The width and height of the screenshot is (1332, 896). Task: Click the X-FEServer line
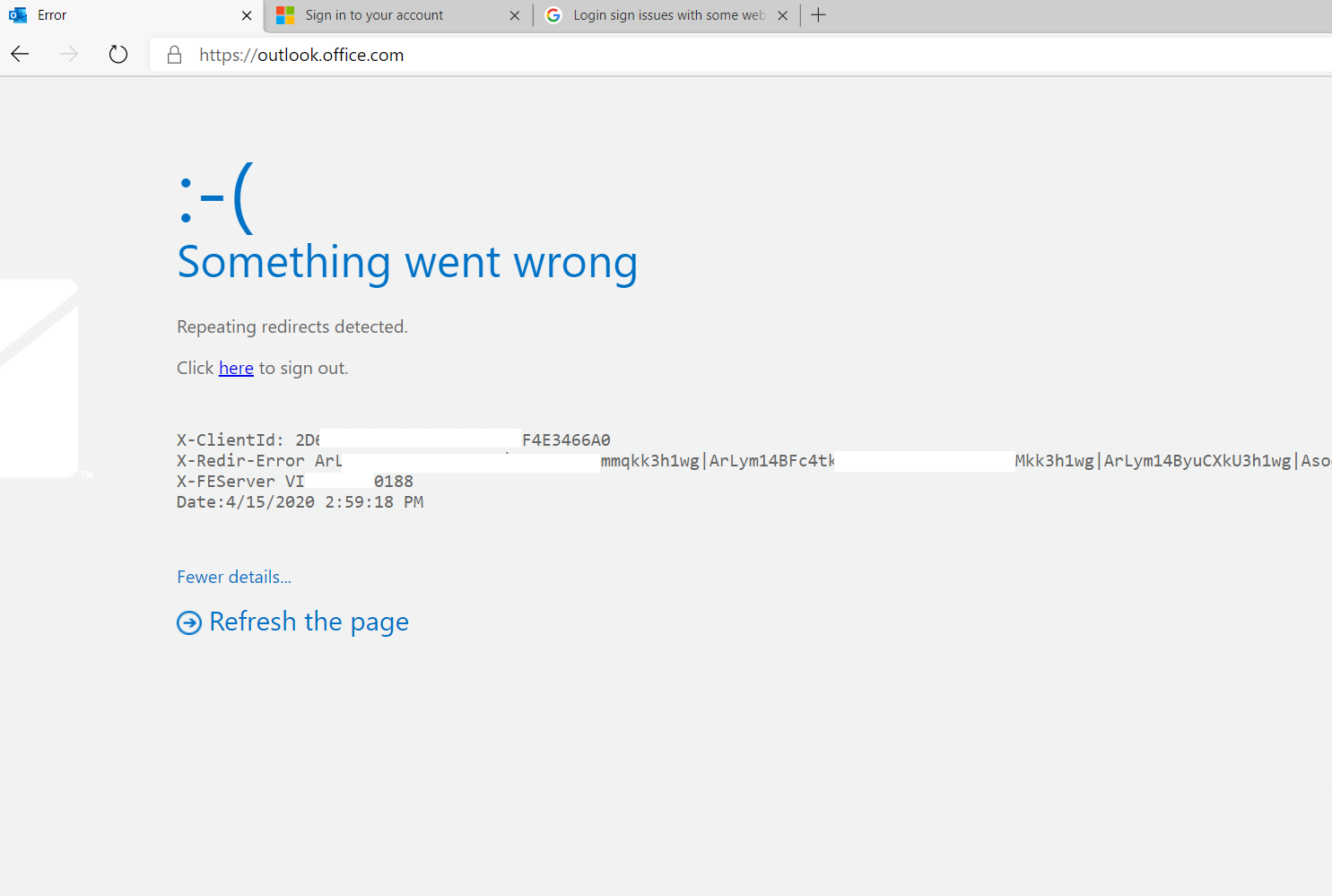(295, 481)
